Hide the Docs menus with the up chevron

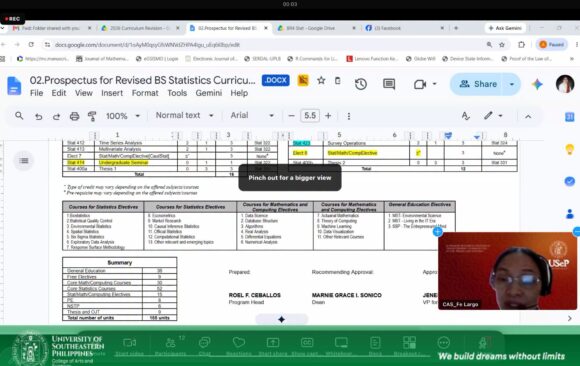point(528,117)
